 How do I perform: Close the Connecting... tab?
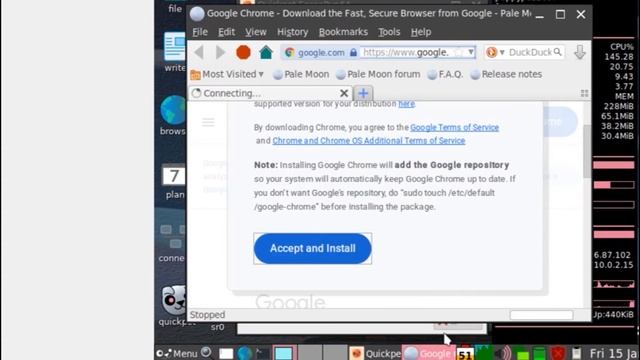coord(344,93)
